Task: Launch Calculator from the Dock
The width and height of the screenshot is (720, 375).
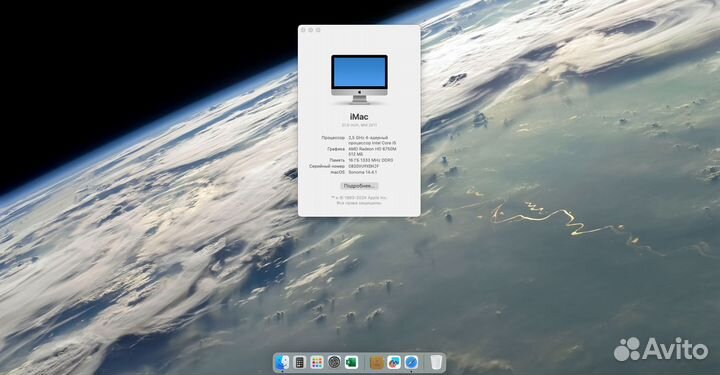Action: click(x=299, y=363)
